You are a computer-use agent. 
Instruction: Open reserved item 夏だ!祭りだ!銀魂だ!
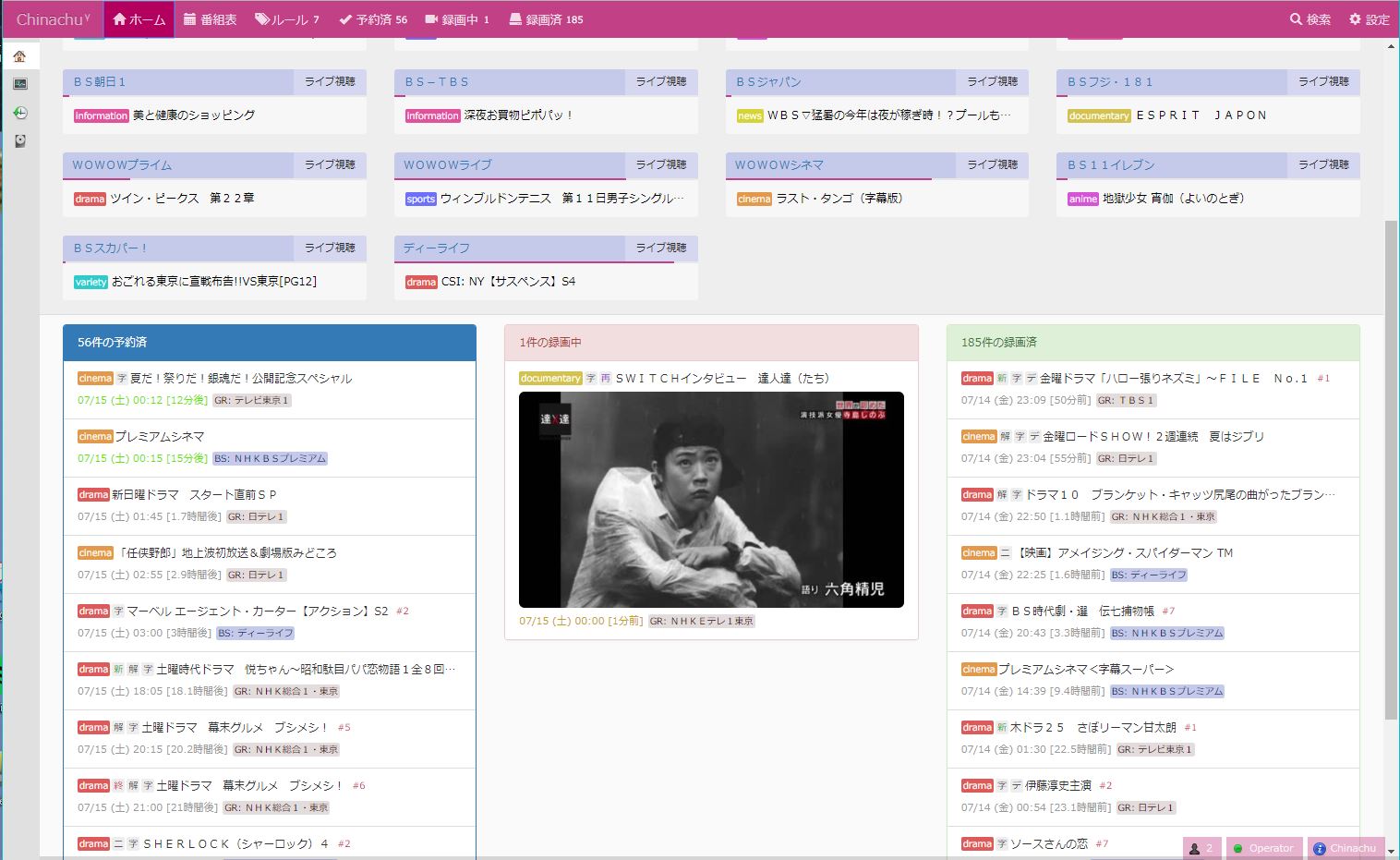pos(270,389)
